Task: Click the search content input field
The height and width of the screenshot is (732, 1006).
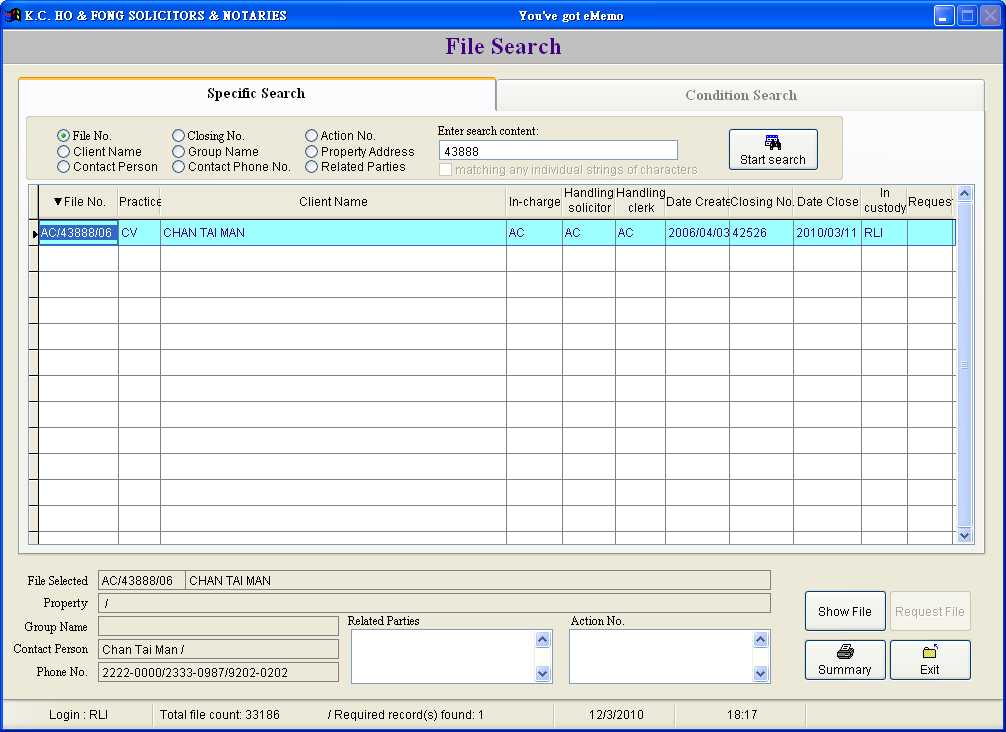Action: tap(558, 151)
